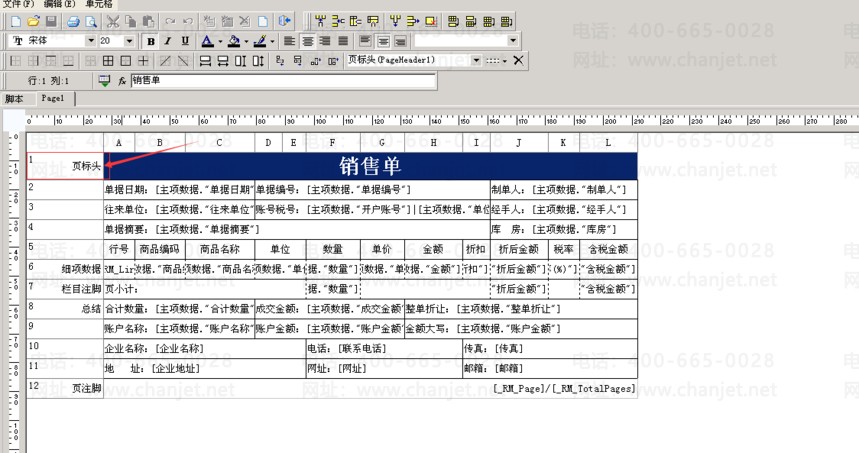Expand font color dropdown arrow
Viewport: 859px width, 453px height.
220,42
